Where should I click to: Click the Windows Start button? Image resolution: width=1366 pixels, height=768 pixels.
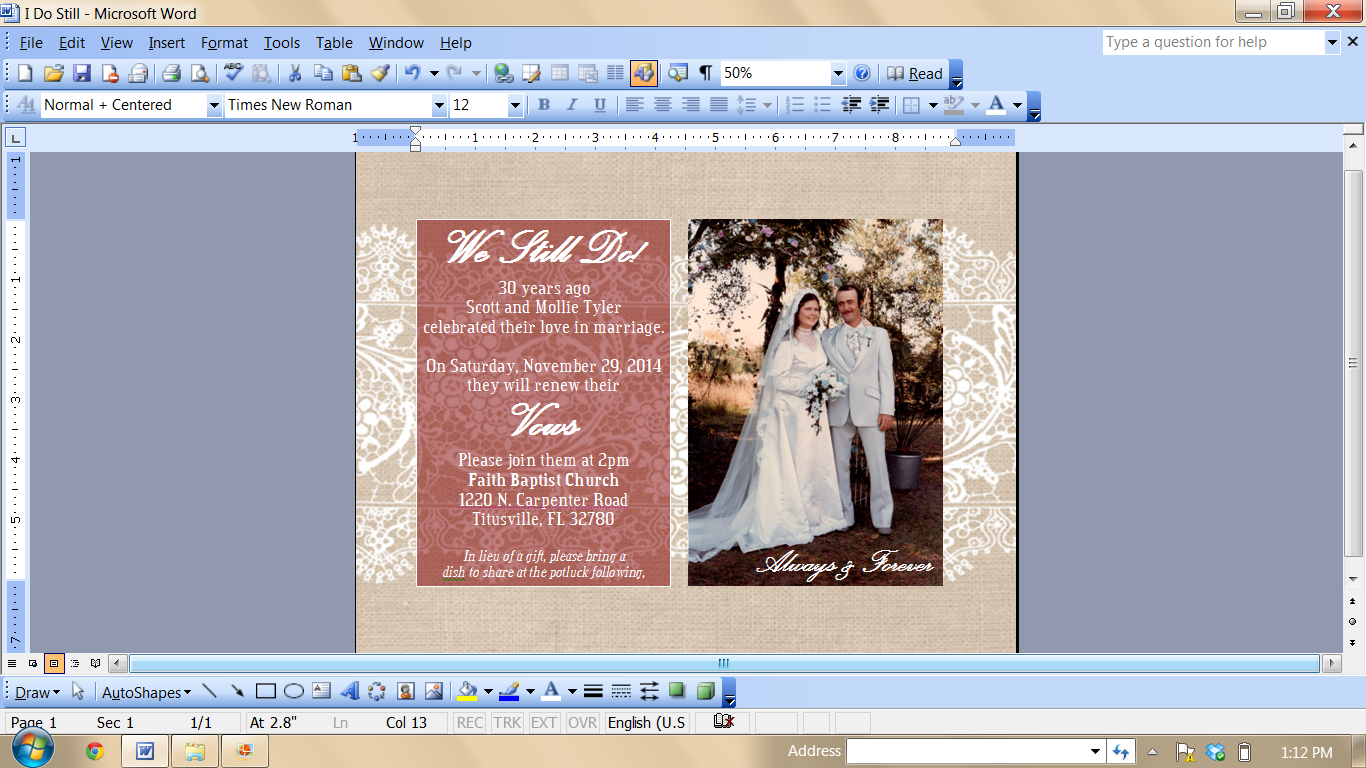(32, 750)
